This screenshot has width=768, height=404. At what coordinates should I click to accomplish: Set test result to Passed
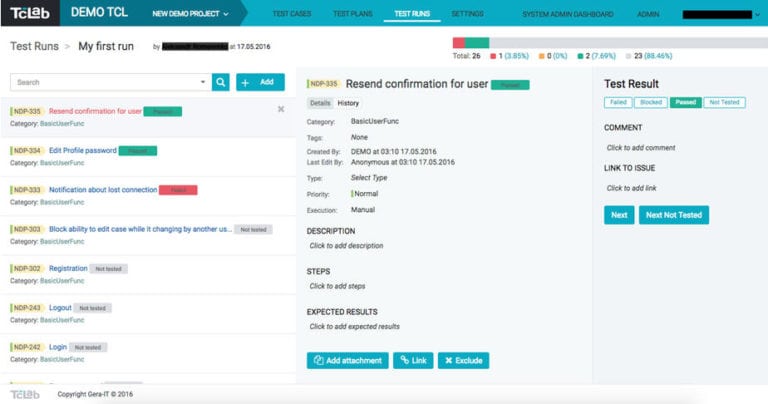pyautogui.click(x=686, y=102)
